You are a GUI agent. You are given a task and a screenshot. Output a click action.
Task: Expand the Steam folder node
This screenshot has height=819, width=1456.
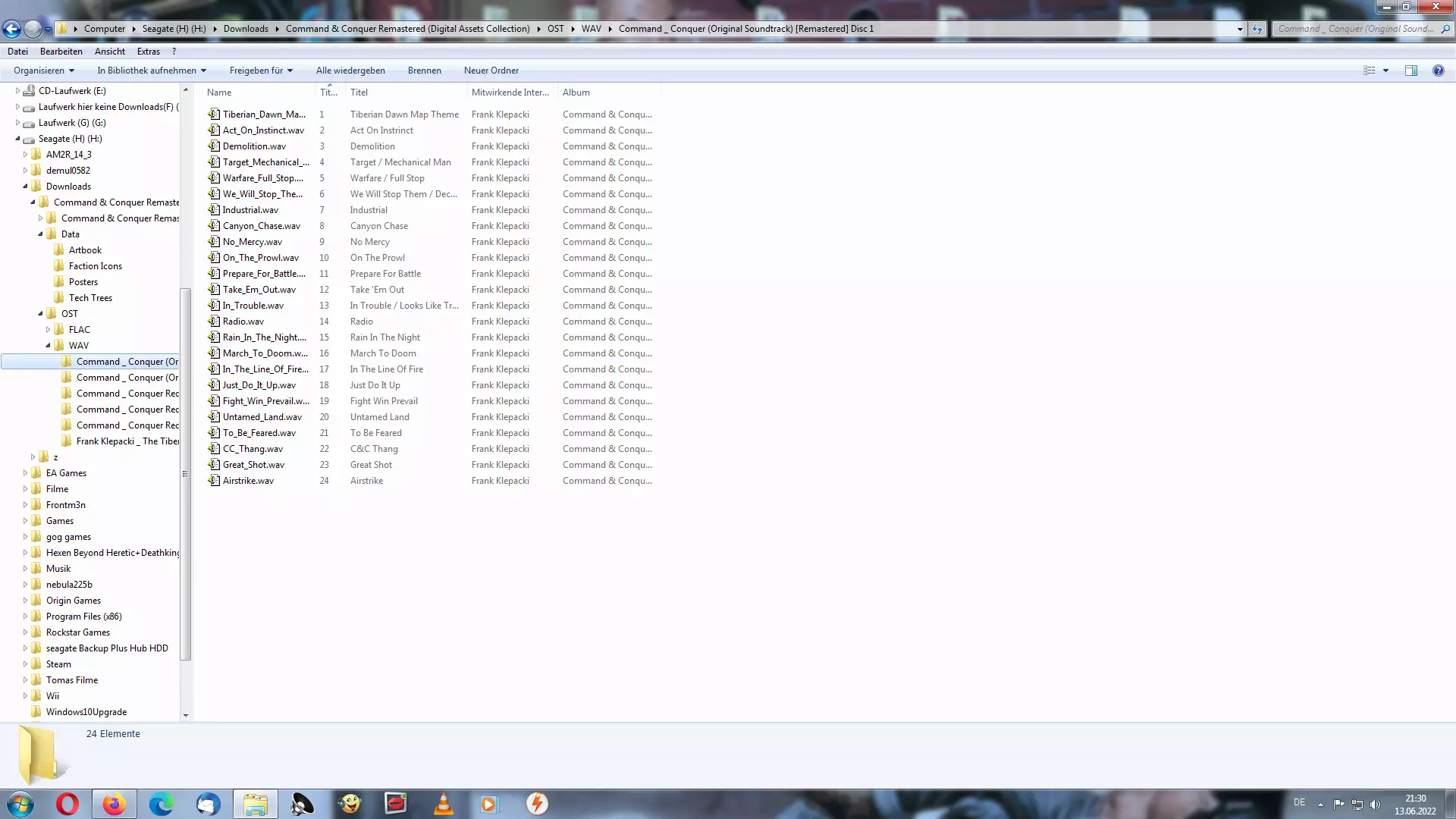pyautogui.click(x=25, y=664)
